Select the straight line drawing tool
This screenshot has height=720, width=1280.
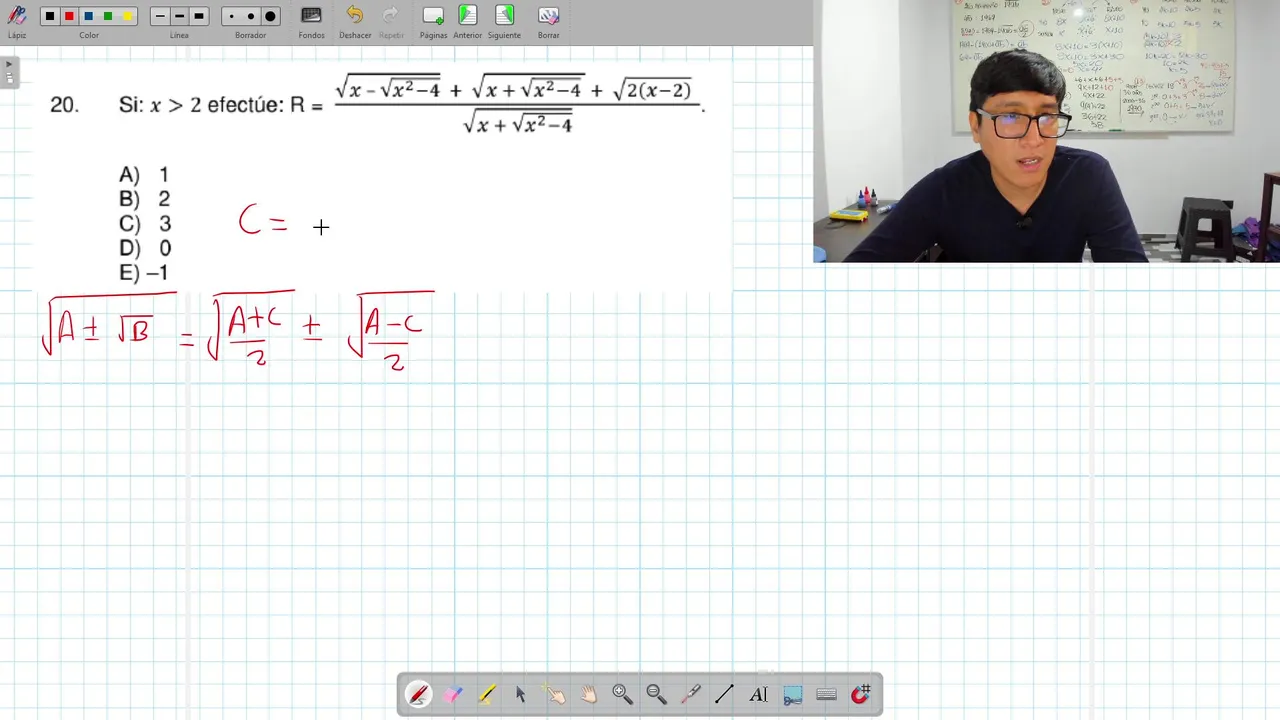724,694
